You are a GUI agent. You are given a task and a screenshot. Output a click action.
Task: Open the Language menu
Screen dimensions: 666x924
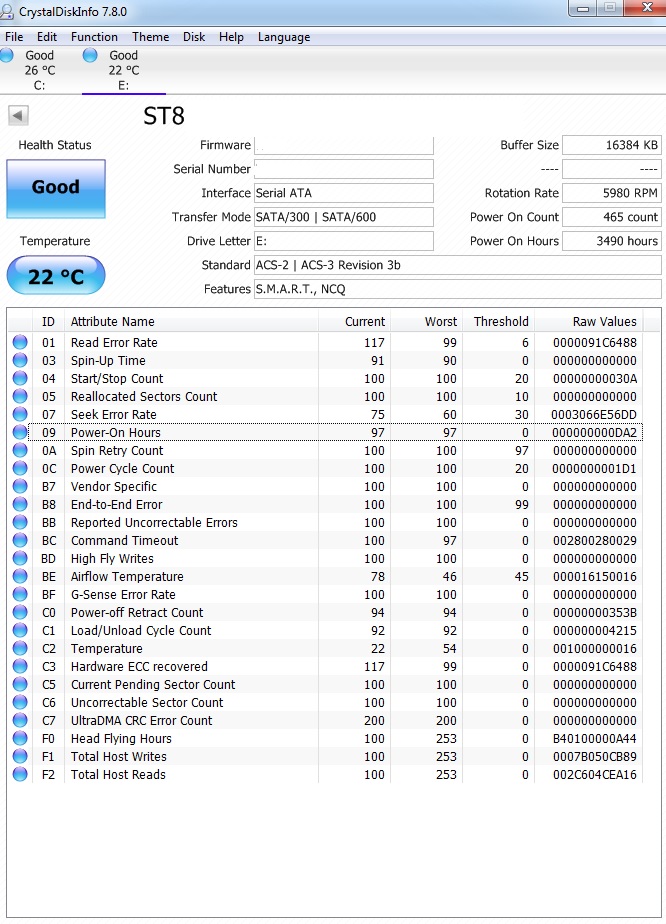click(284, 37)
